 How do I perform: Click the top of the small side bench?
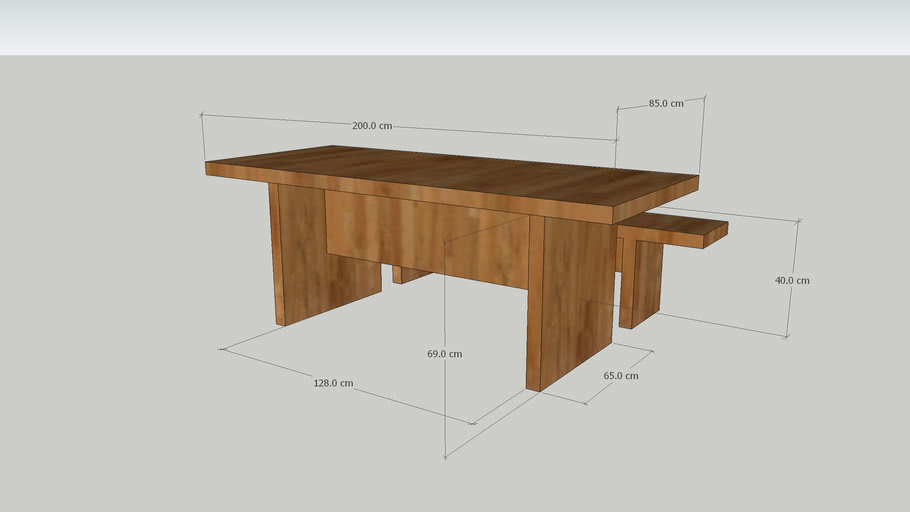670,226
